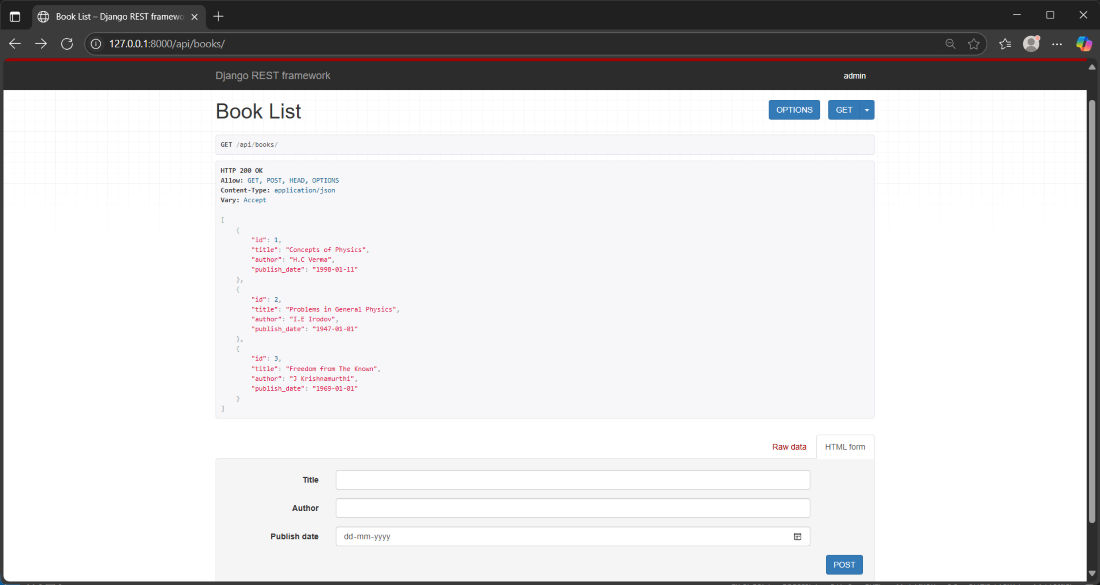Open the calendar picker in Publish date
Viewport: 1100px width, 585px height.
click(798, 537)
